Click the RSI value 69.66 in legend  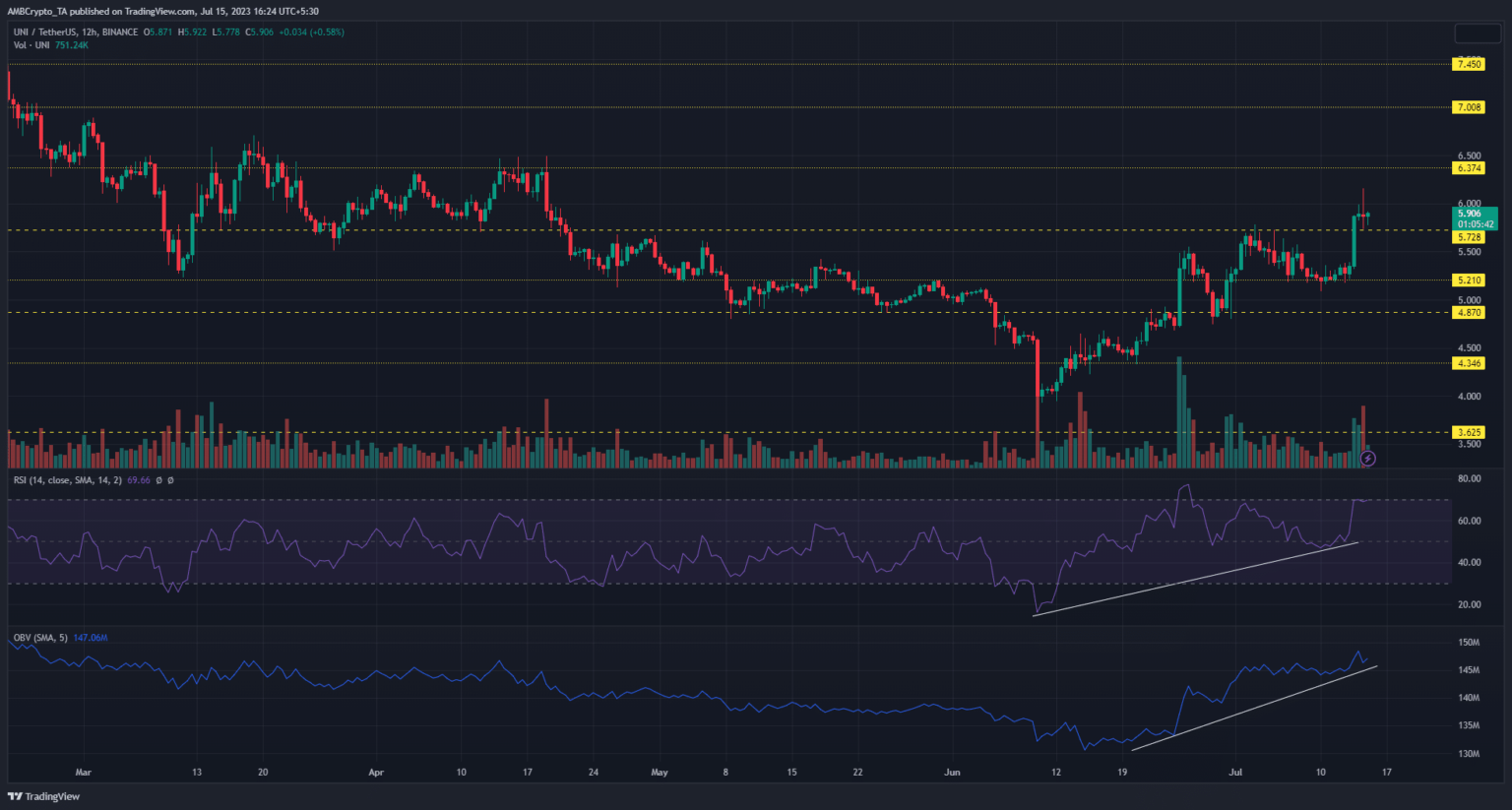click(139, 480)
